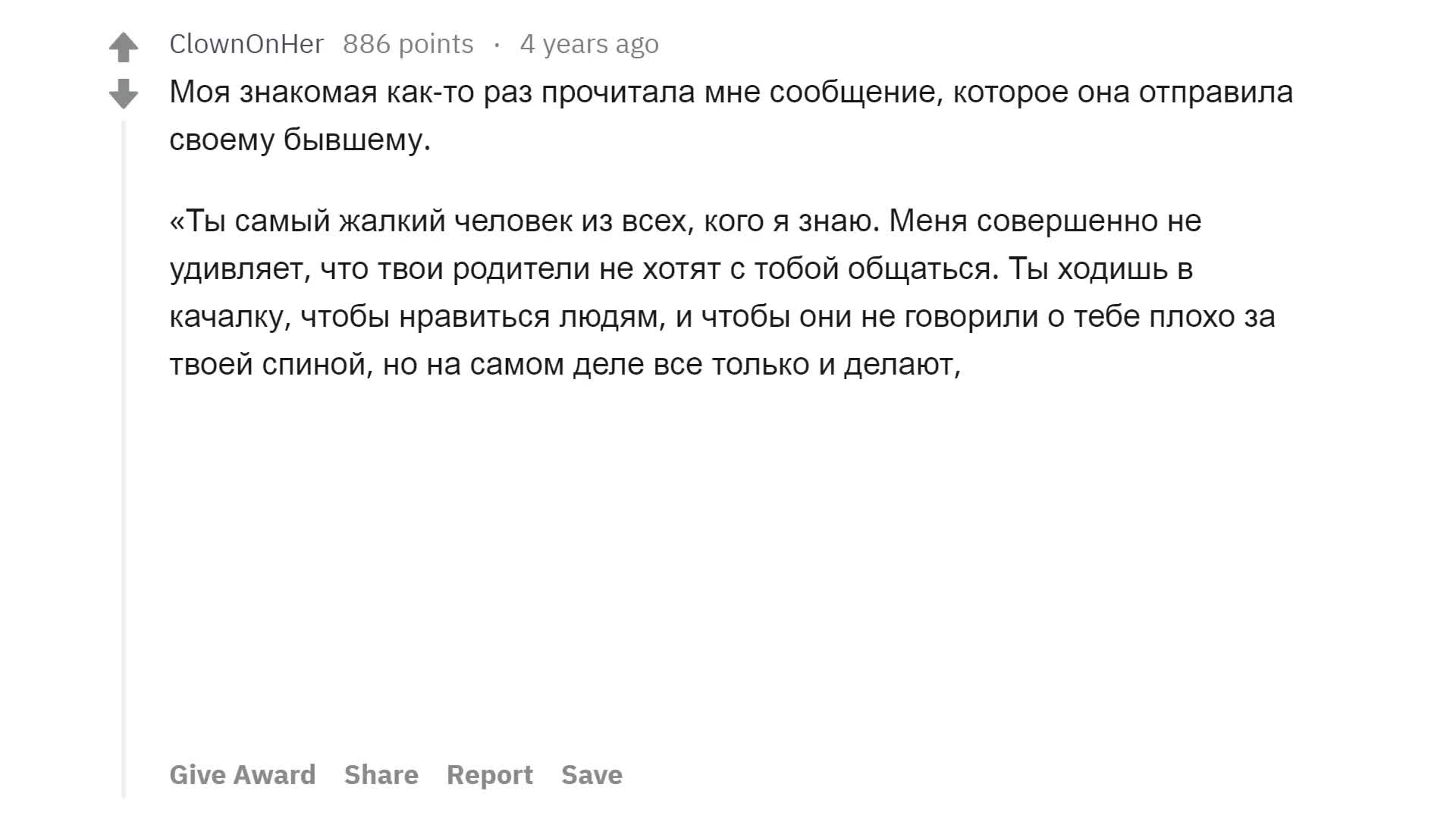Click the word 'сообщение' in the first line
The image size is (1456, 819).
click(x=856, y=93)
